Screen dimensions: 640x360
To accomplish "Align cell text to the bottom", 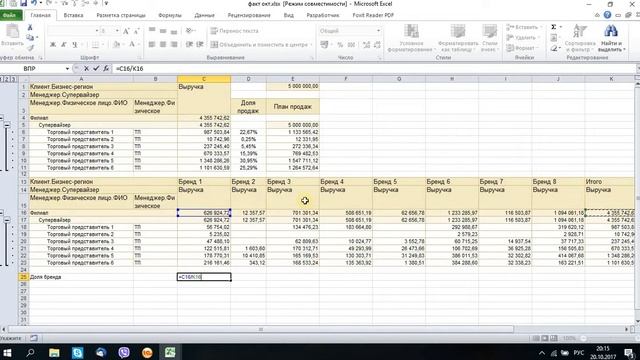I will tap(174, 31).
